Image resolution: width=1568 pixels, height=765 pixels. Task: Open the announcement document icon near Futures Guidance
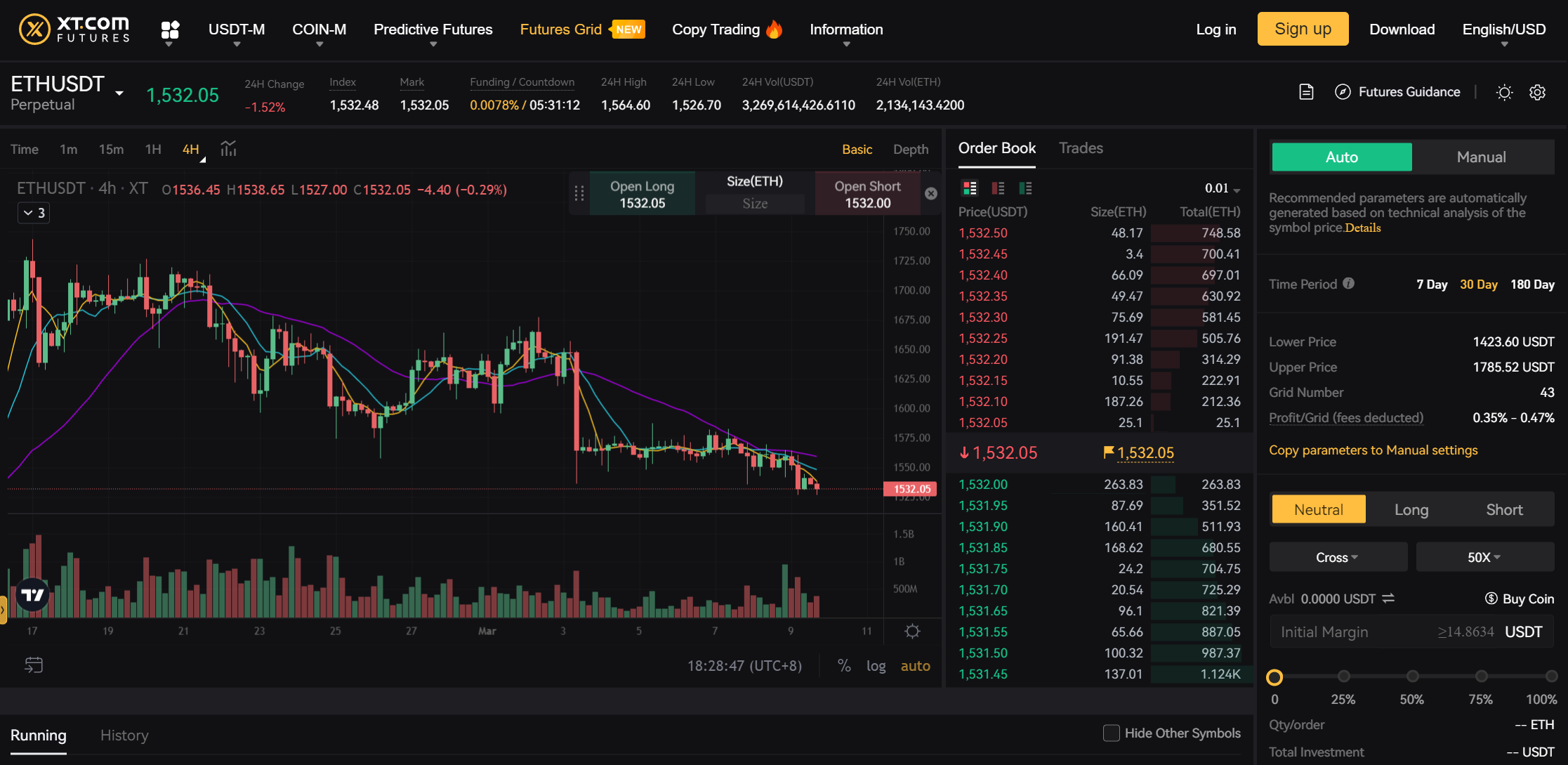[1305, 92]
